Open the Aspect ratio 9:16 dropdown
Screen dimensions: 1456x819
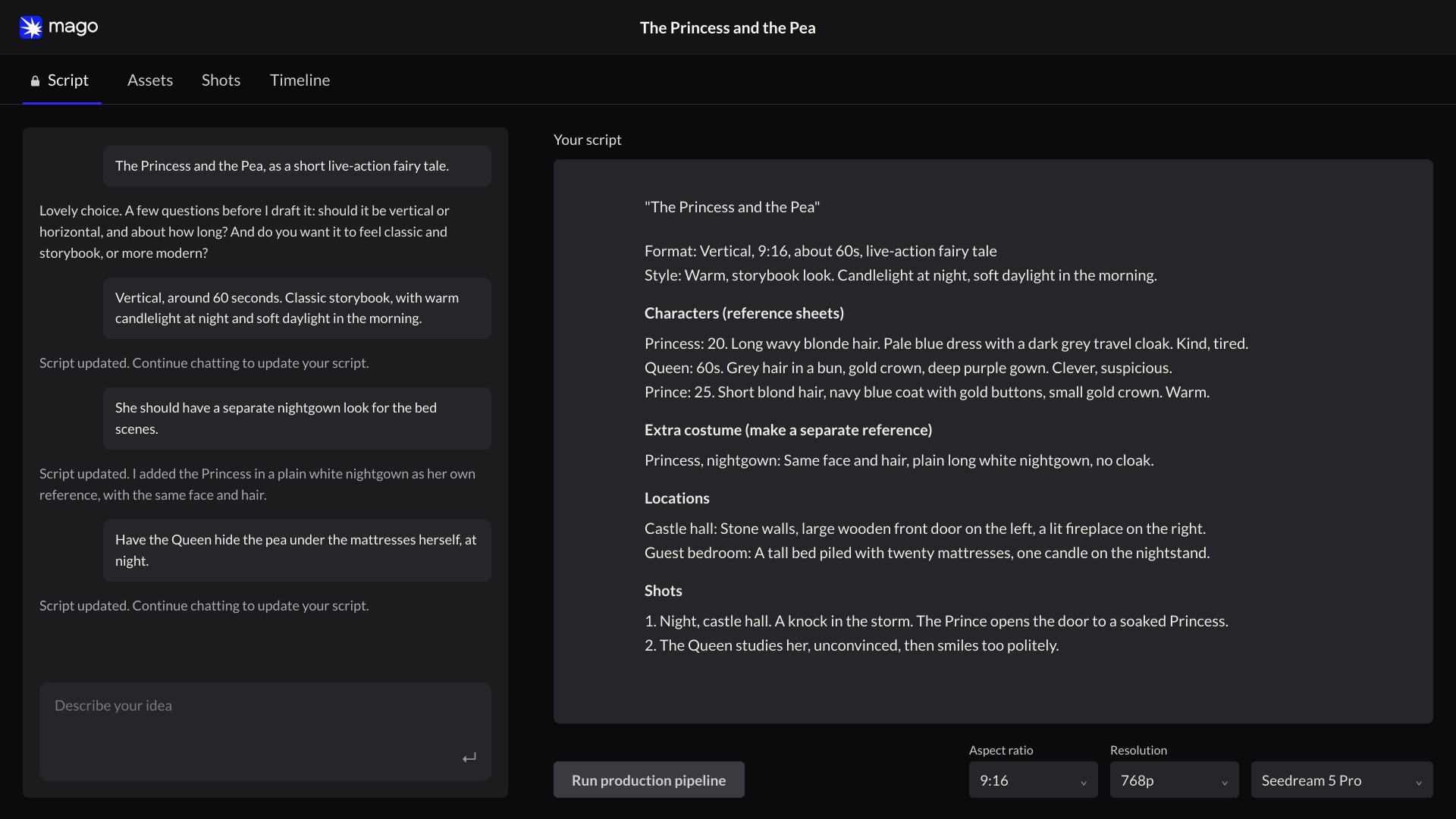pos(1034,780)
